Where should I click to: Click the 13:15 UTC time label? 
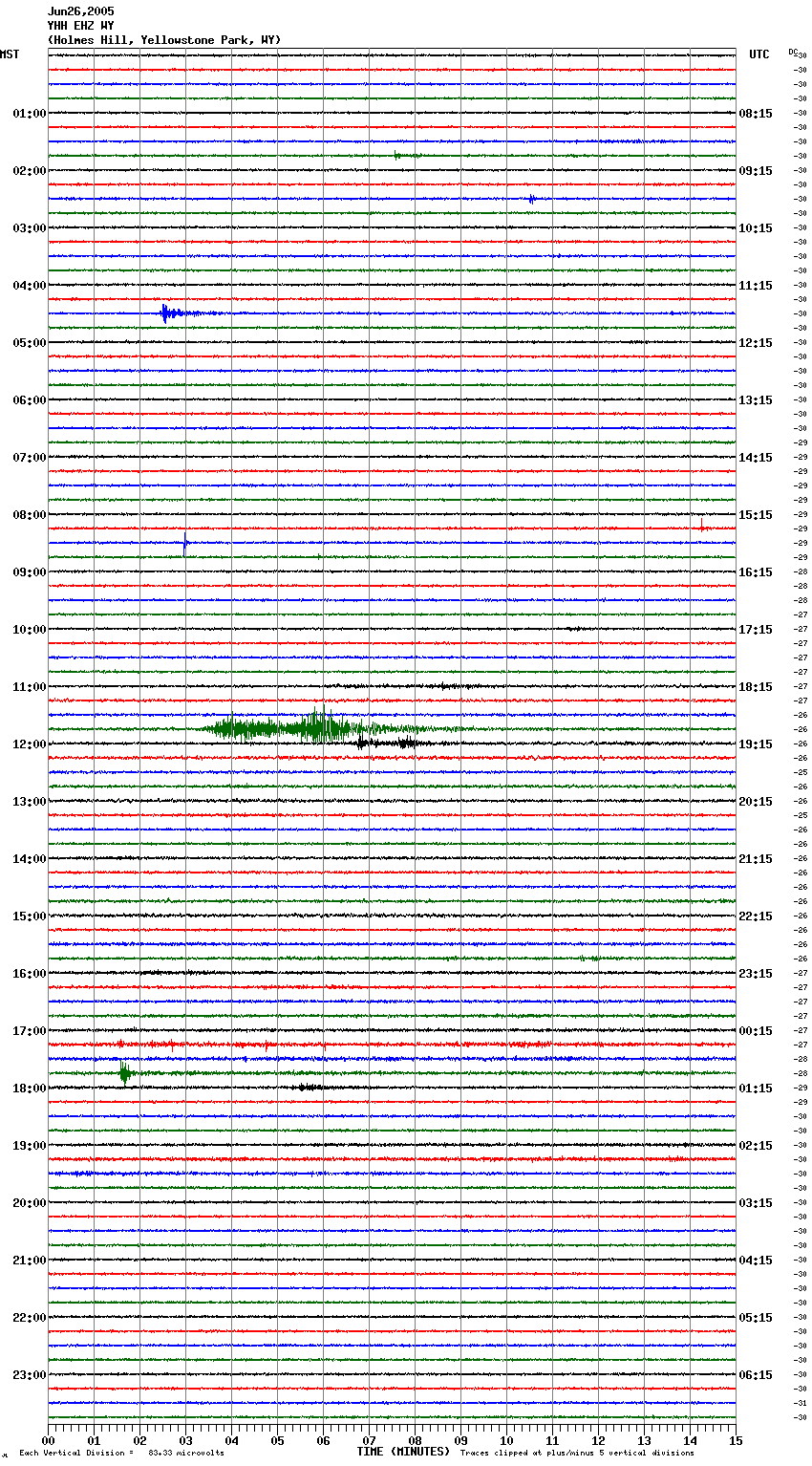(756, 400)
